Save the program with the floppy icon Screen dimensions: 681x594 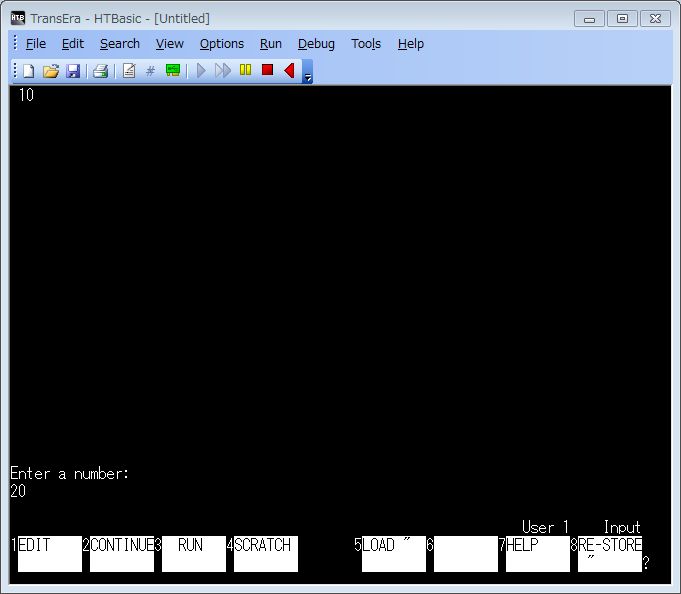click(73, 70)
